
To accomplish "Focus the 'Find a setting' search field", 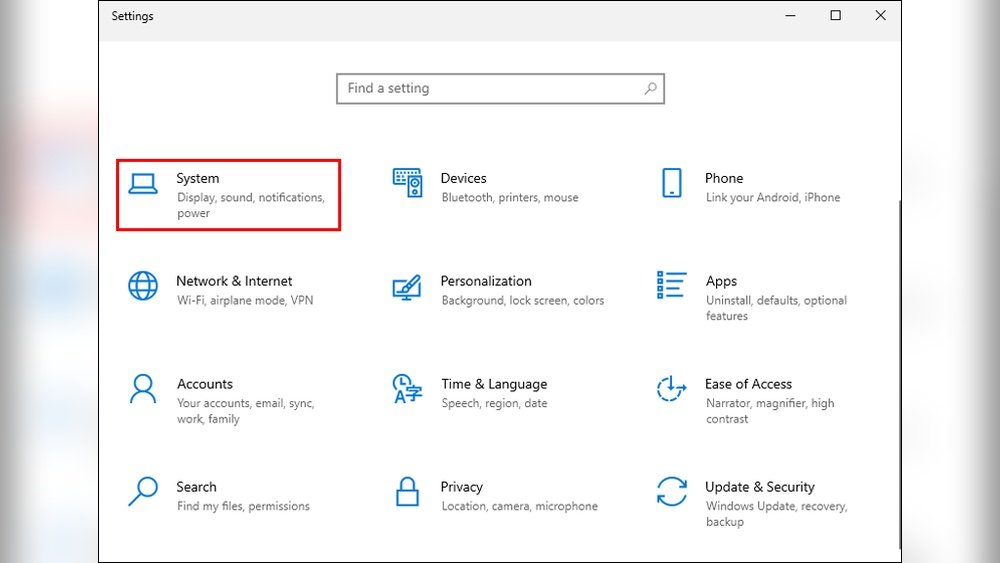I will coord(490,88).
